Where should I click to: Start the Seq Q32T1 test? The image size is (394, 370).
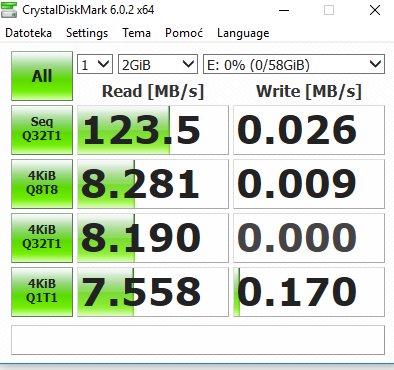(x=42, y=130)
